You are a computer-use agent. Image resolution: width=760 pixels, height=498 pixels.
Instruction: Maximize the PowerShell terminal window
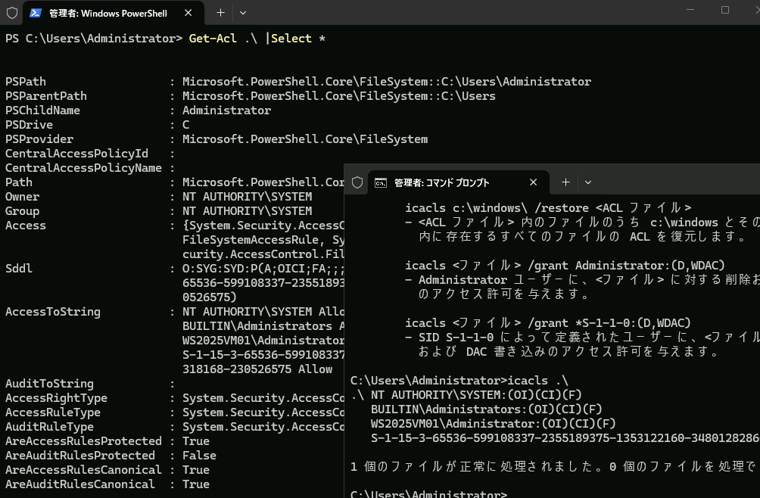(725, 10)
